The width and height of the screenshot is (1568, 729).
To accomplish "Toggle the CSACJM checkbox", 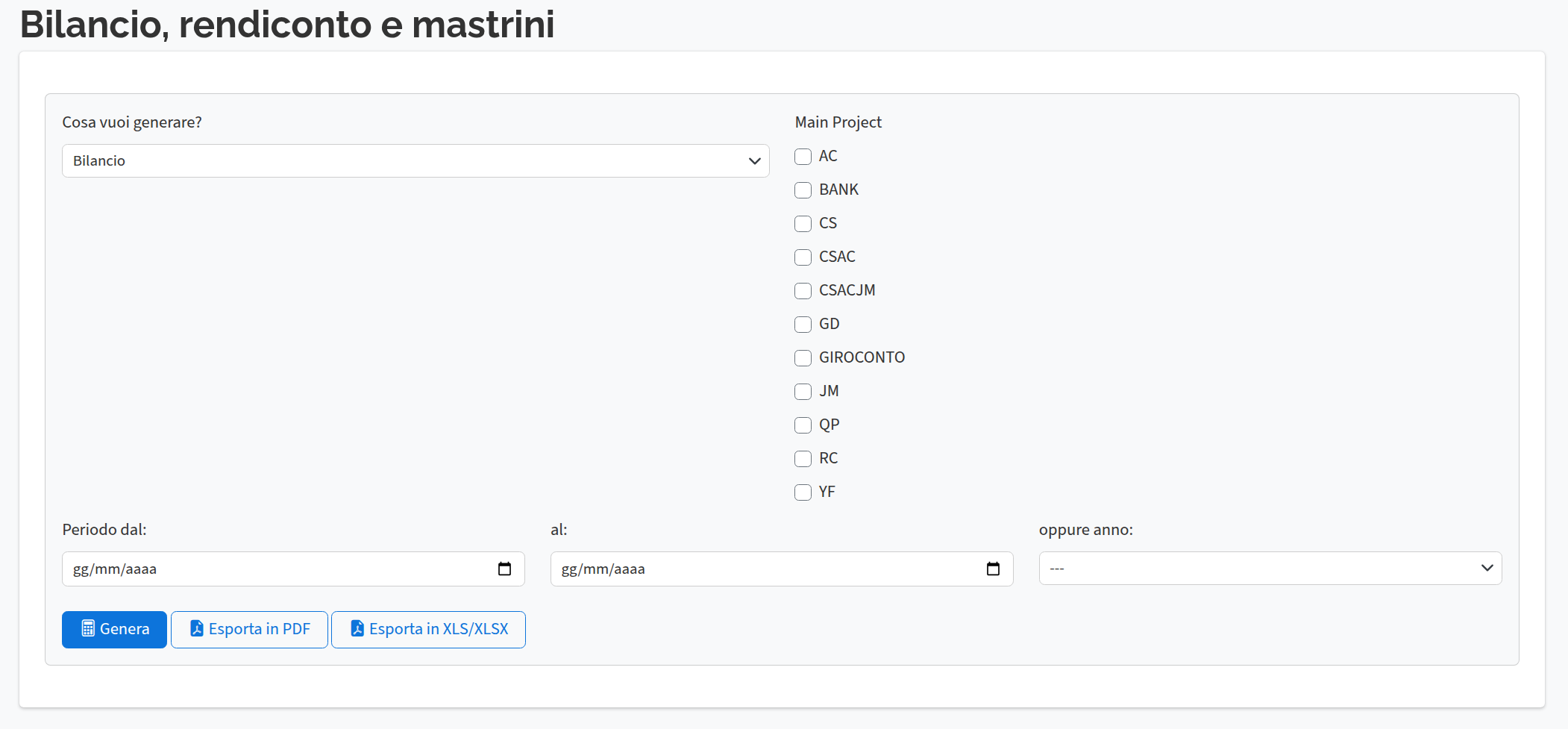I will click(x=803, y=291).
